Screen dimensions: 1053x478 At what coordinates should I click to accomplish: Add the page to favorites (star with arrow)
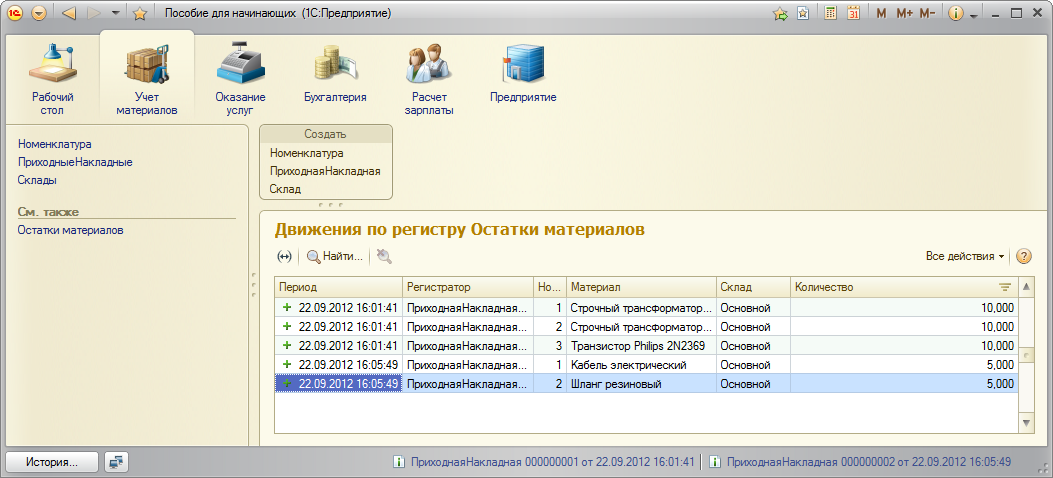[780, 13]
